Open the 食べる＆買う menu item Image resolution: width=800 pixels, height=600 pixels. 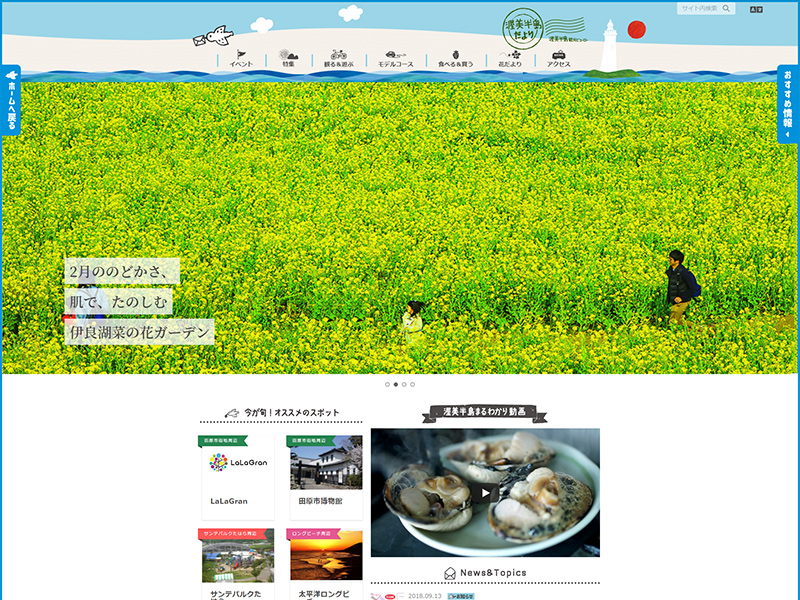[x=456, y=59]
